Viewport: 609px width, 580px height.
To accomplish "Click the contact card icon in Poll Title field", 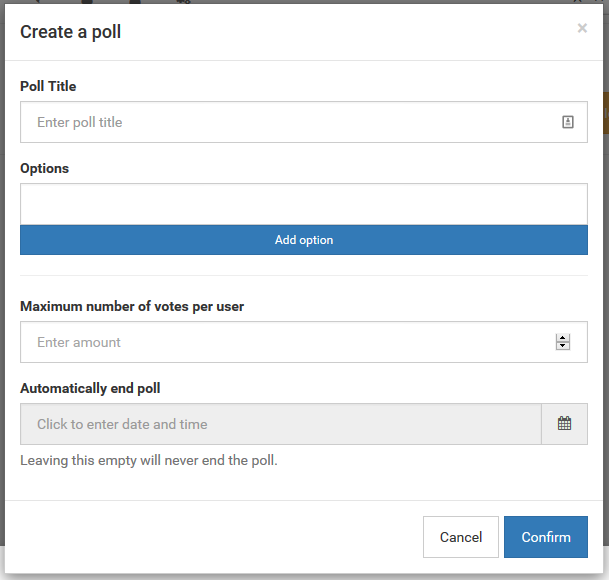I will tap(567, 122).
